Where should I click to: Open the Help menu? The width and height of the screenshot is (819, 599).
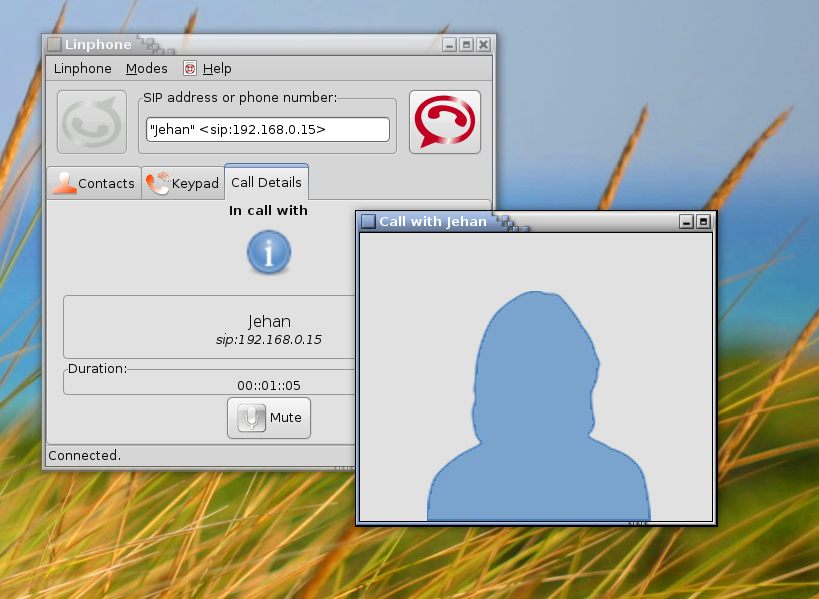click(217, 68)
